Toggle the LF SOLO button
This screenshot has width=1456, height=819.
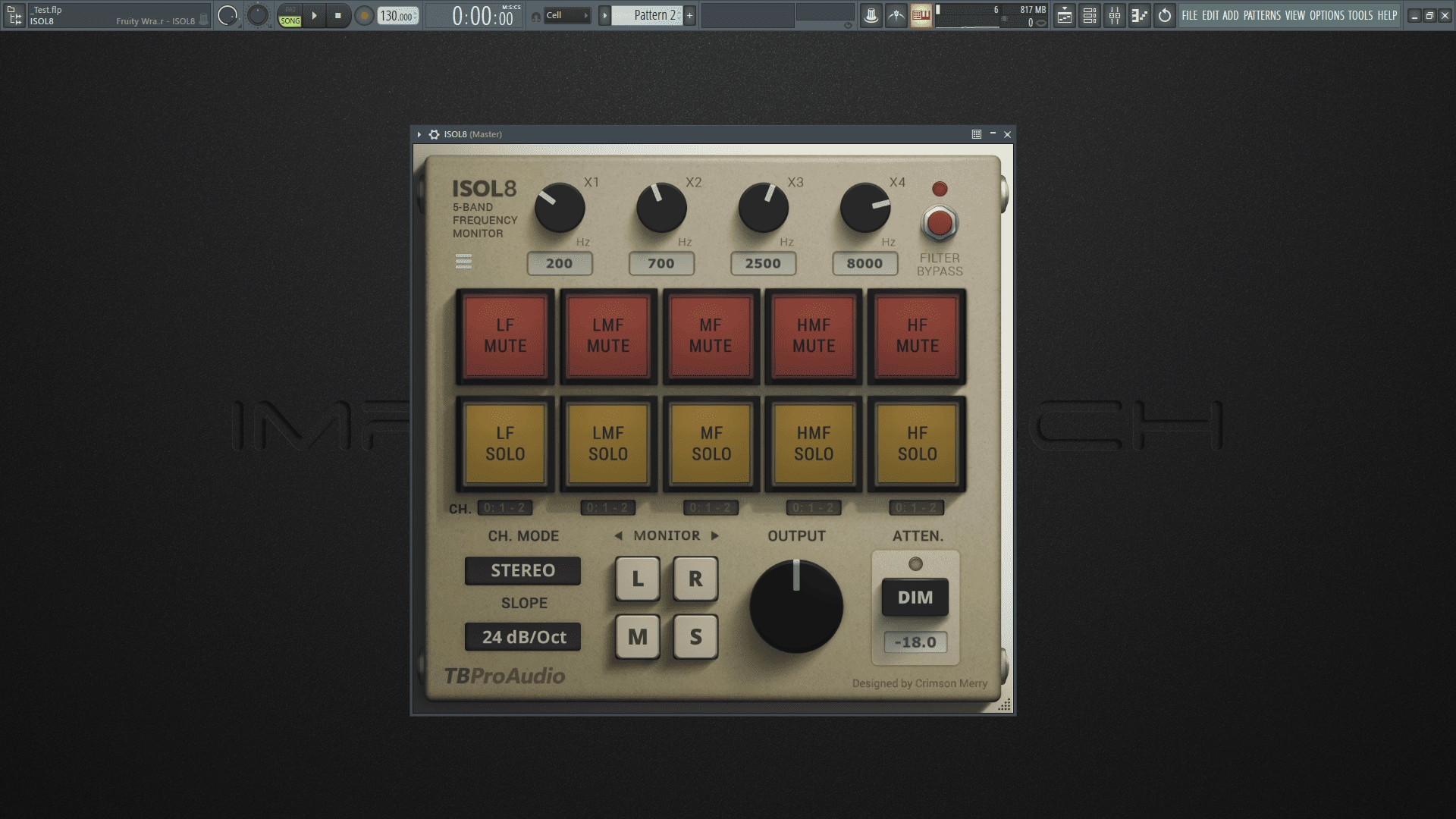click(505, 444)
